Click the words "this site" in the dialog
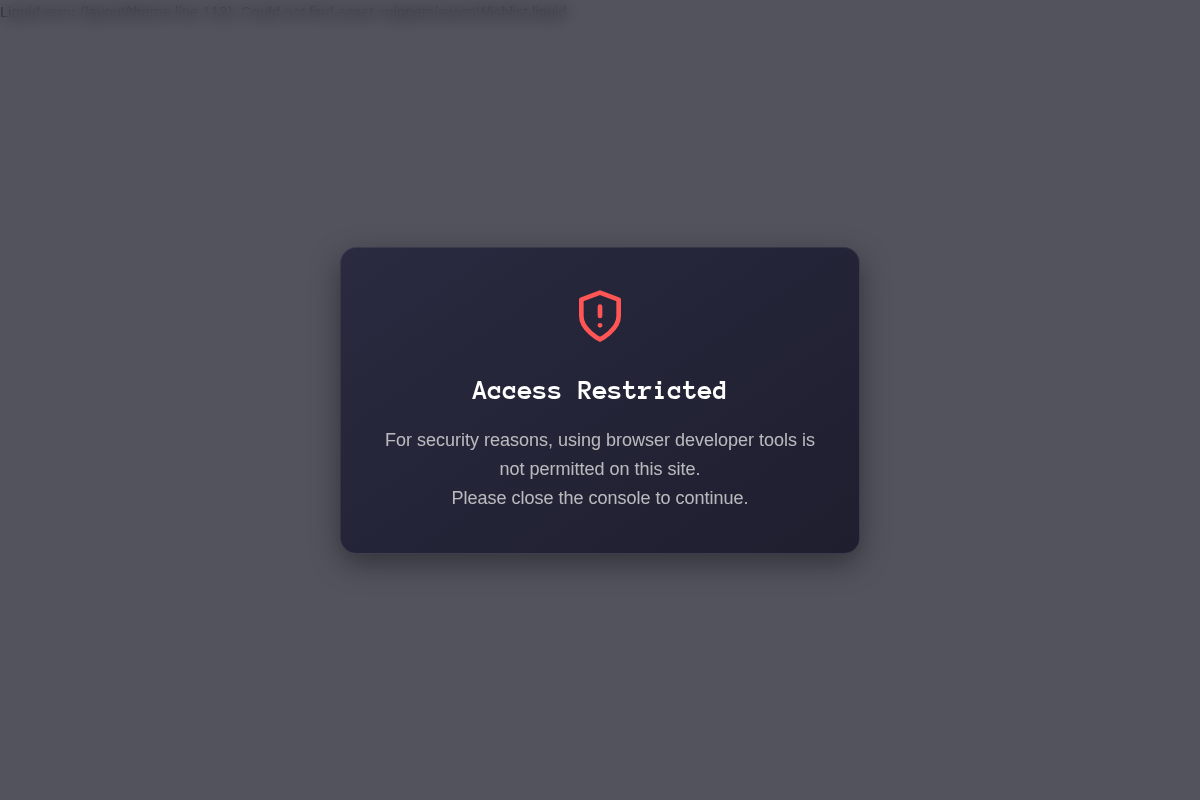1200x800 pixels. [667, 469]
